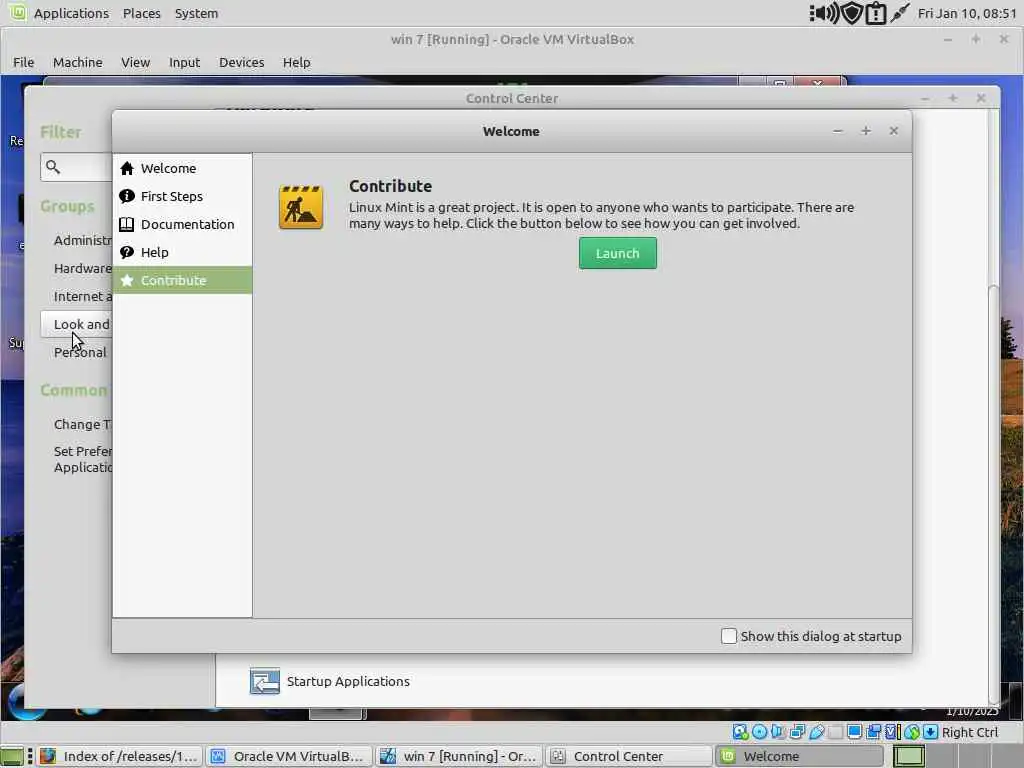Click VirtualBox display status icon

[854, 731]
